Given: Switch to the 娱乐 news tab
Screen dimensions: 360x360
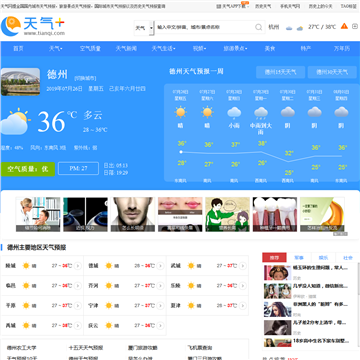Looking at the screenshot, I should 323,258.
